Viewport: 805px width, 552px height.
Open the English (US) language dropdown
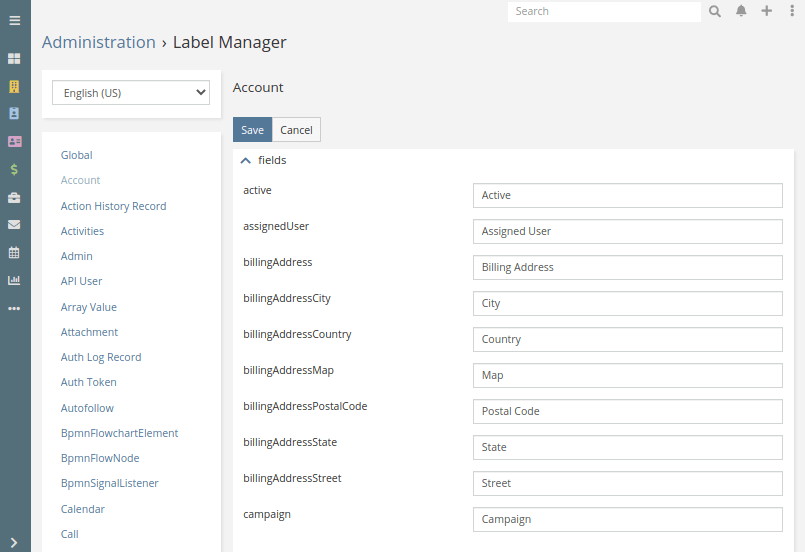coord(131,93)
